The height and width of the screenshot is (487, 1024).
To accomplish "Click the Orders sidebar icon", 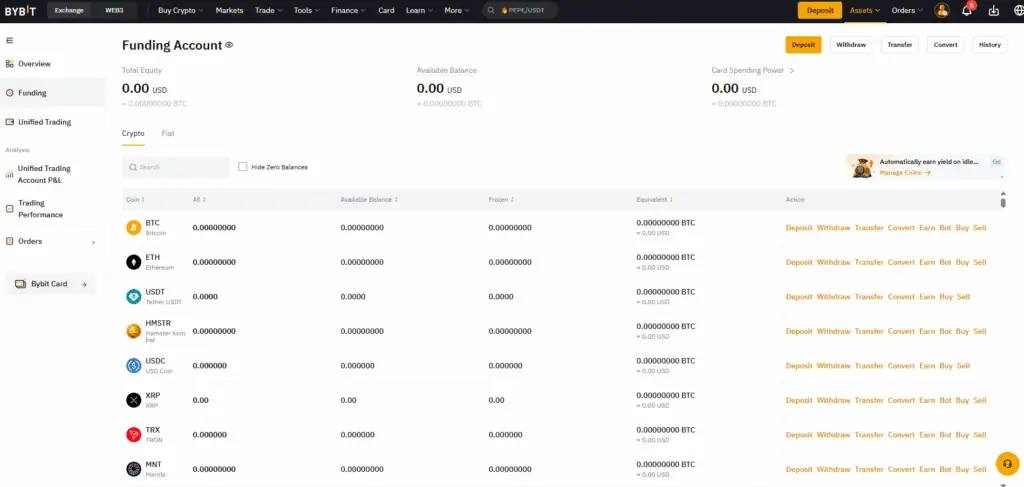I will click(9, 242).
